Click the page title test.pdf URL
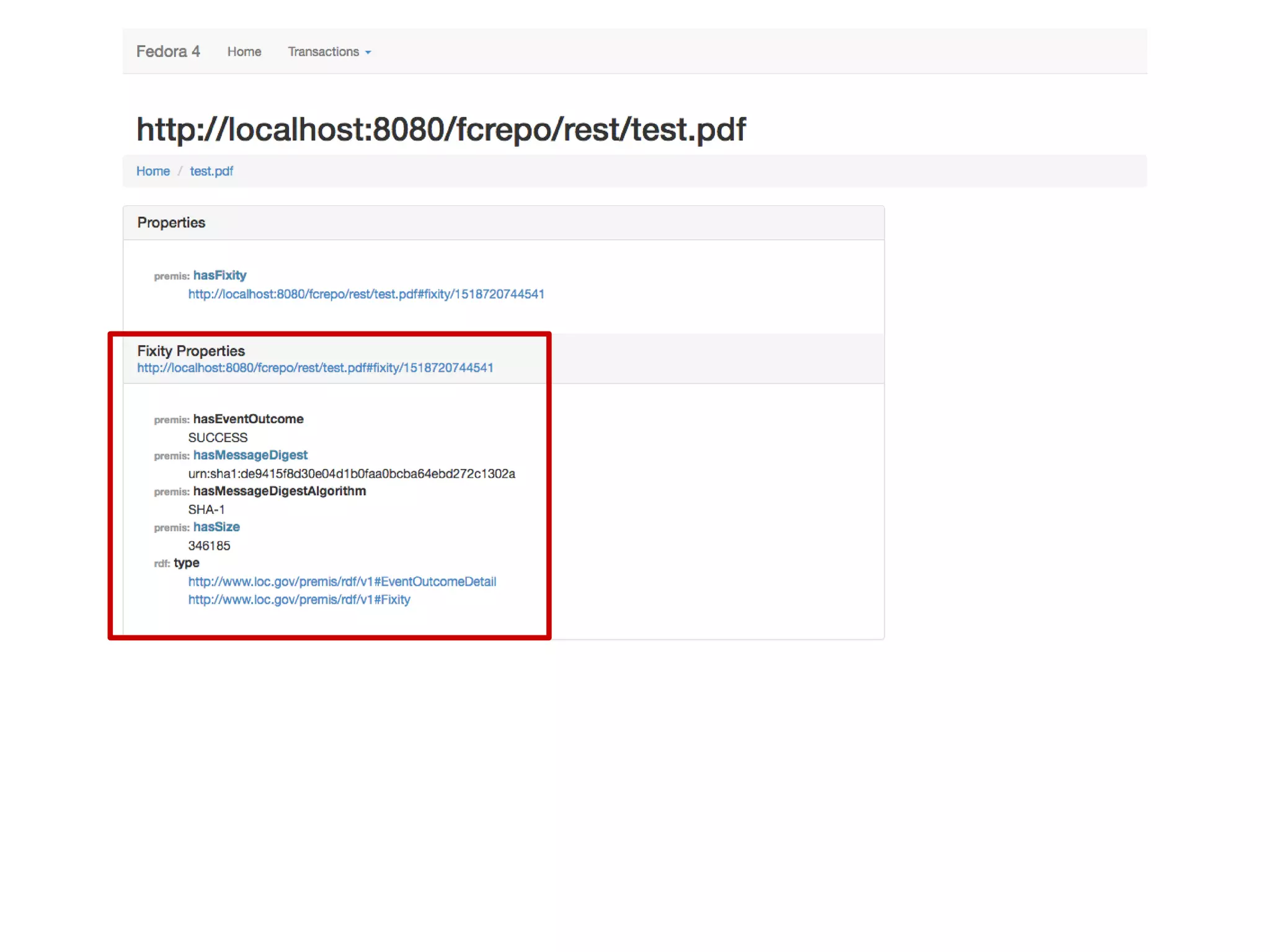Screen dimensions: 1270x952 pos(440,130)
